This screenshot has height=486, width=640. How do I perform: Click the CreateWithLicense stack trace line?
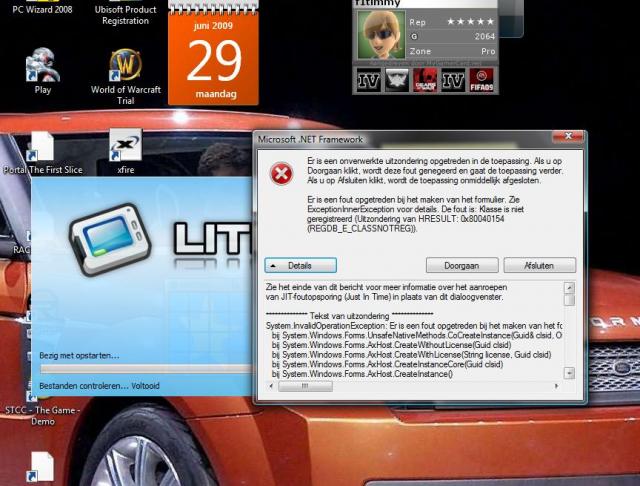[x=411, y=355]
